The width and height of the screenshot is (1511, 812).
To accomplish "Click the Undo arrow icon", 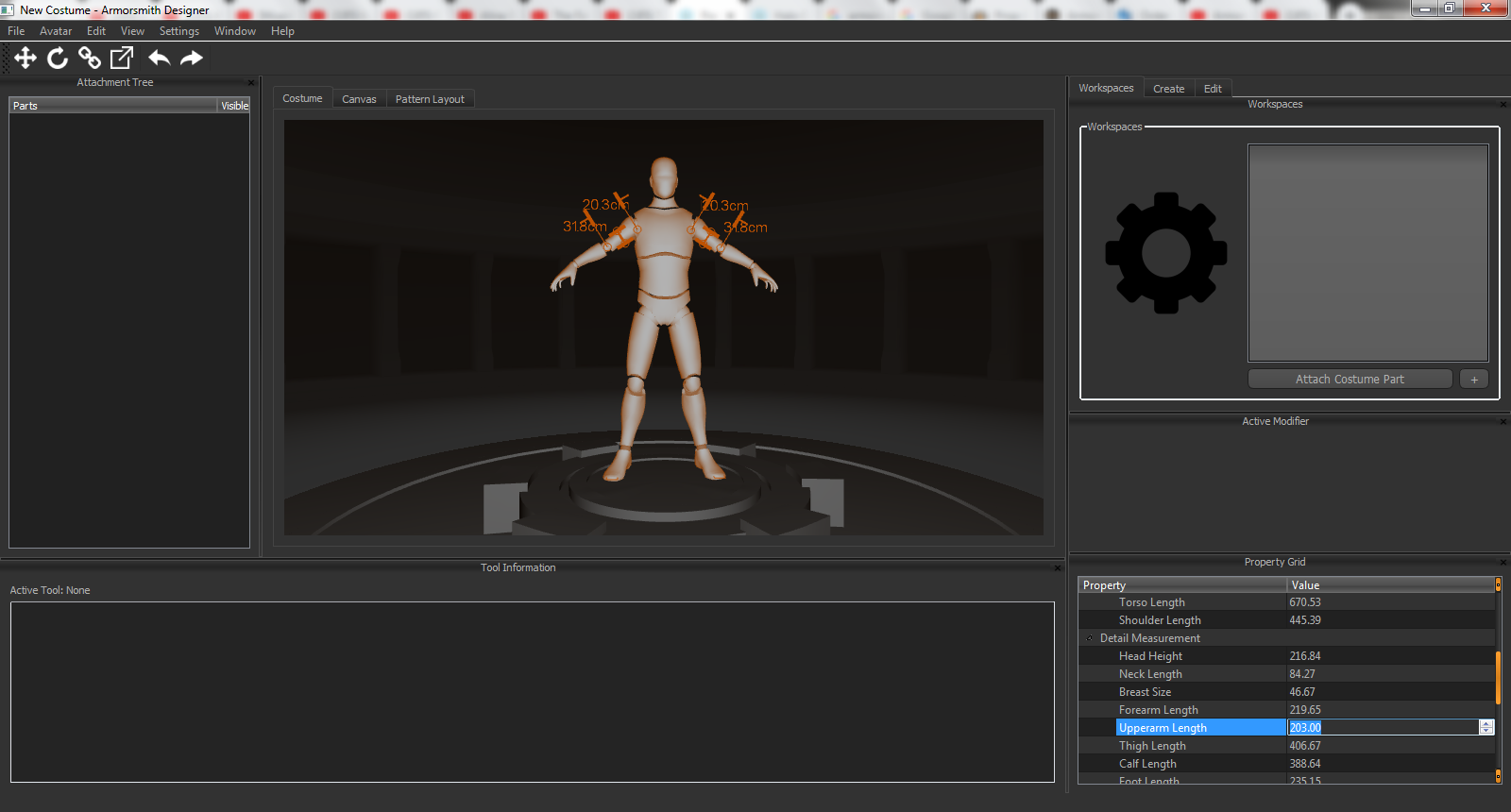I will (x=159, y=59).
